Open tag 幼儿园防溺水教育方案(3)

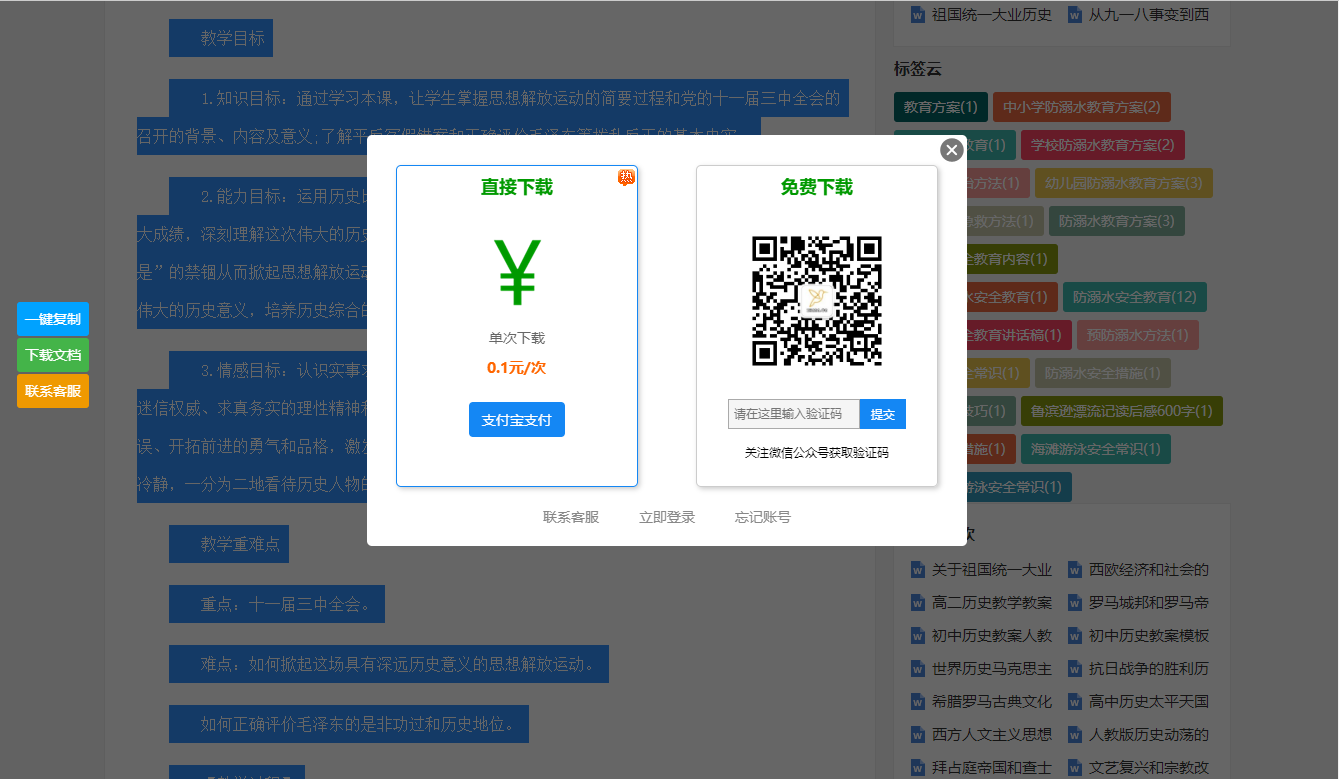pyautogui.click(x=1124, y=183)
